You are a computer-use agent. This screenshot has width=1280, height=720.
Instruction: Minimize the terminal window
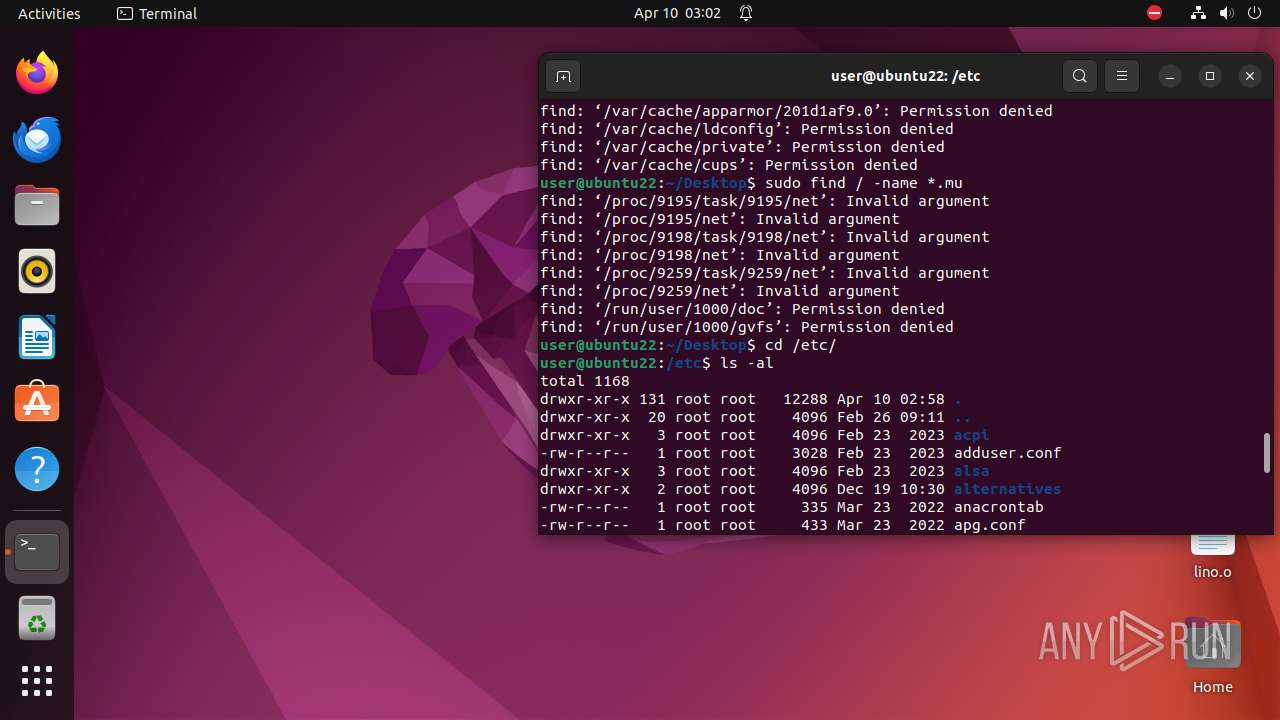(x=1170, y=76)
